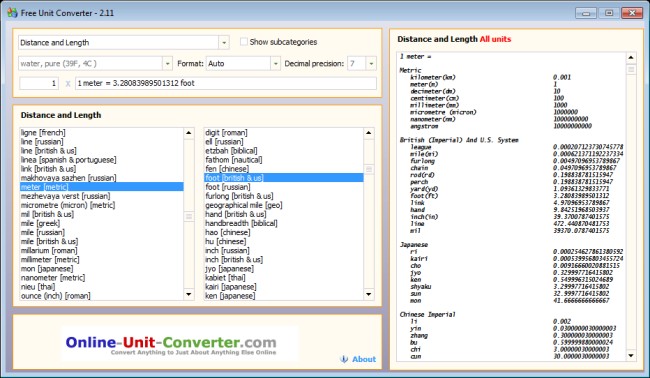Click the conversion result field showing 1 meter = 3.28 foot
This screenshot has height=378, width=650.
[x=226, y=83]
